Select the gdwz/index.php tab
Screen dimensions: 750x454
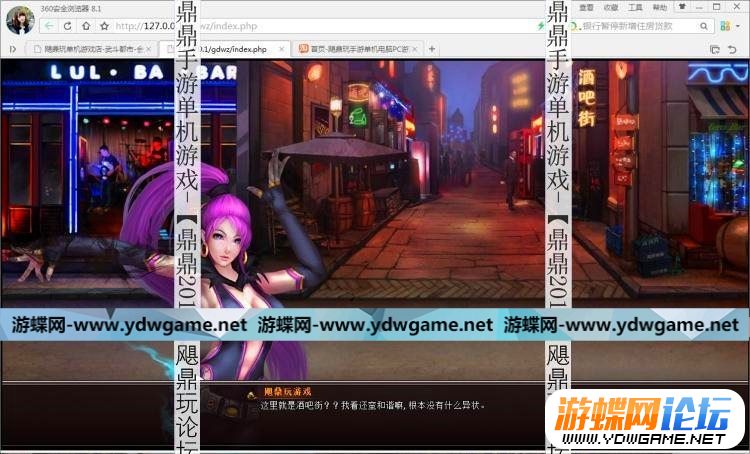pos(224,49)
